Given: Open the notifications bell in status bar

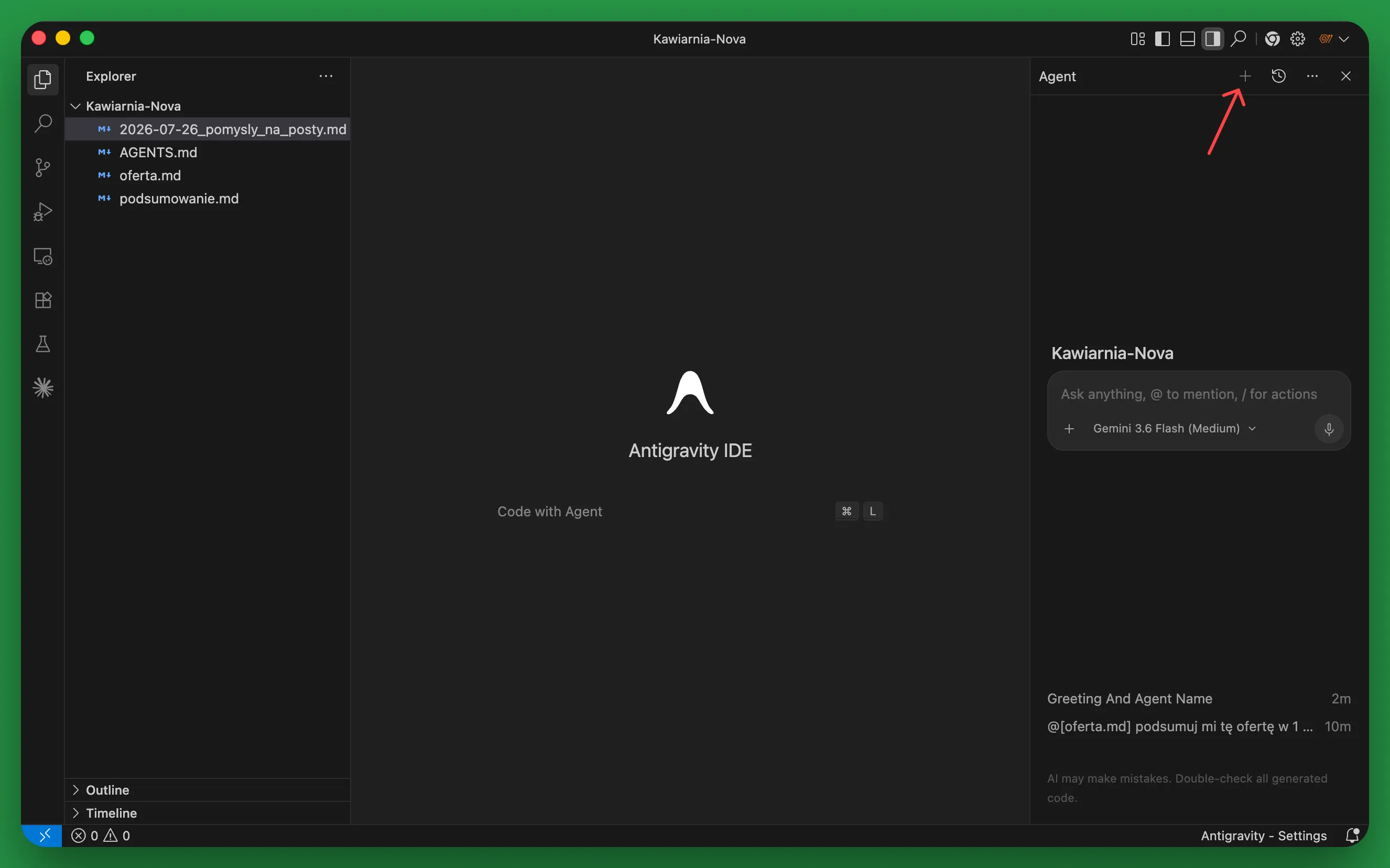Looking at the screenshot, I should (x=1352, y=836).
